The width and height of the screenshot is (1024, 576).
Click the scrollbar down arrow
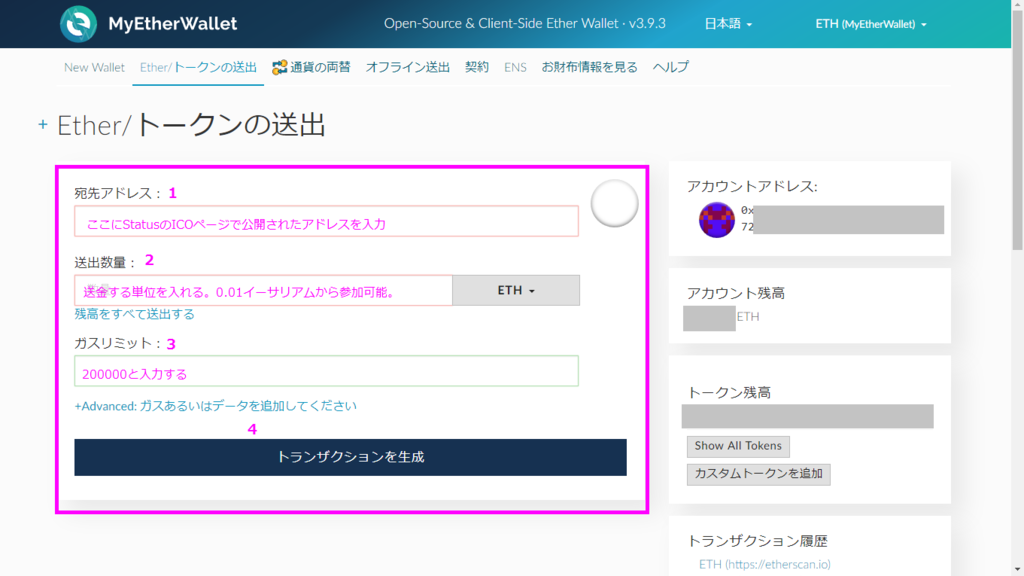1017,570
